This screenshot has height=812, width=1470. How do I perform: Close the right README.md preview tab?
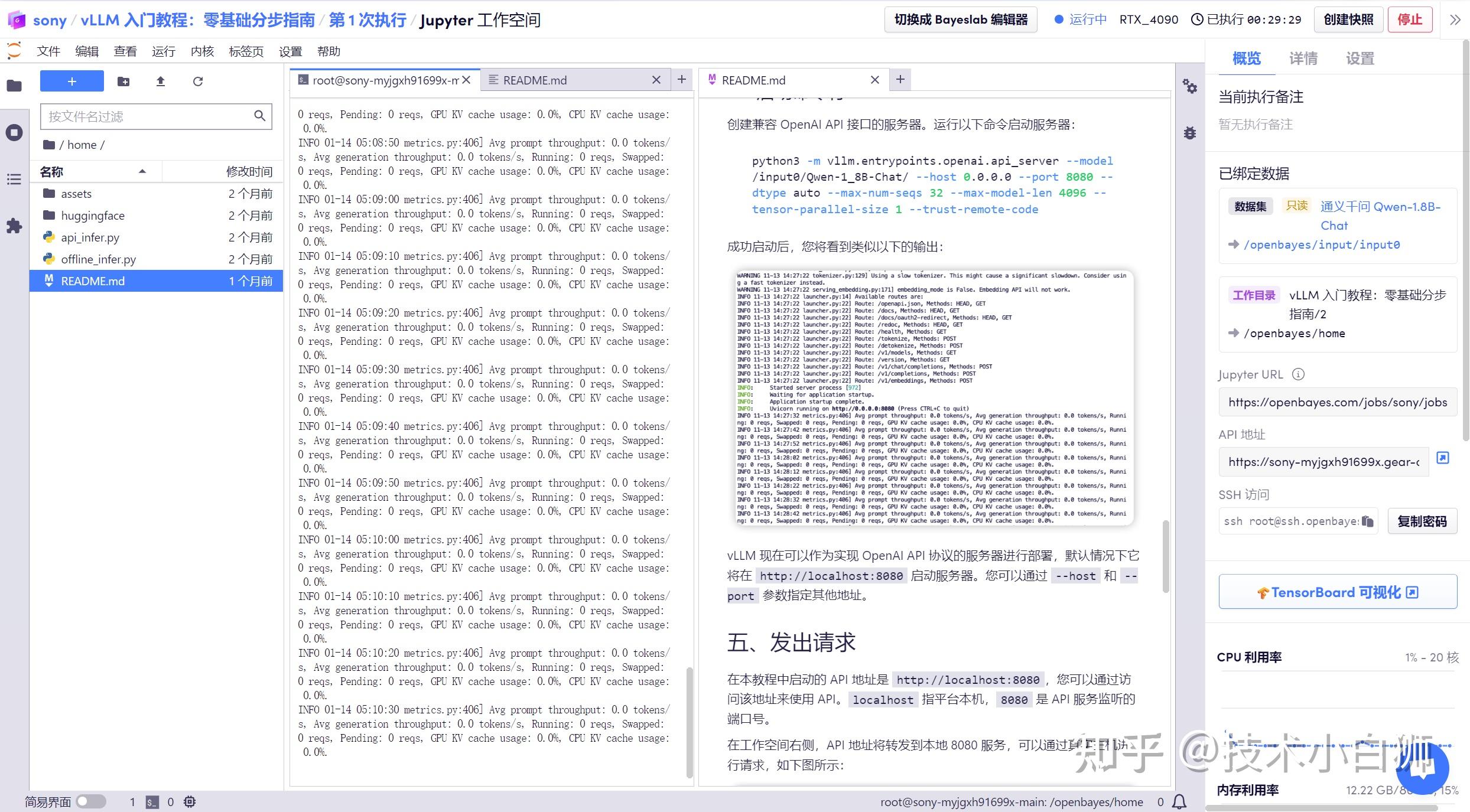(x=875, y=80)
